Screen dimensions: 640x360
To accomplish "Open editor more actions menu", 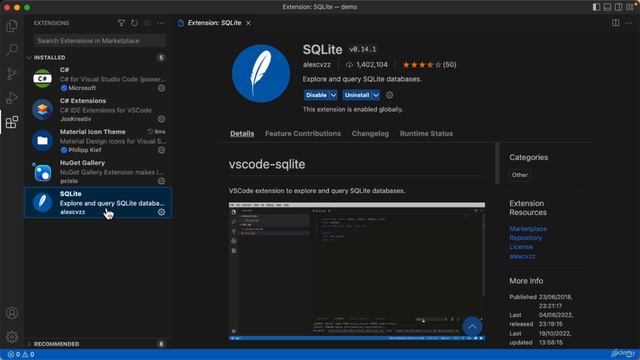I will coord(629,23).
